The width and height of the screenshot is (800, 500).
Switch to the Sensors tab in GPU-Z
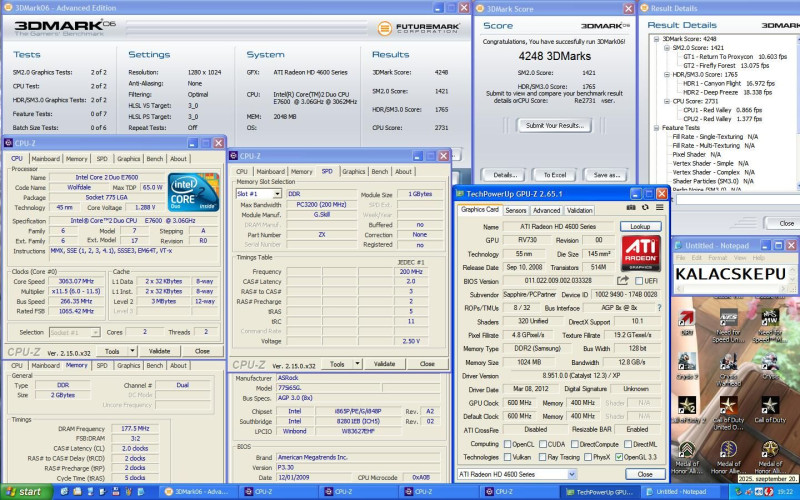pyautogui.click(x=516, y=210)
